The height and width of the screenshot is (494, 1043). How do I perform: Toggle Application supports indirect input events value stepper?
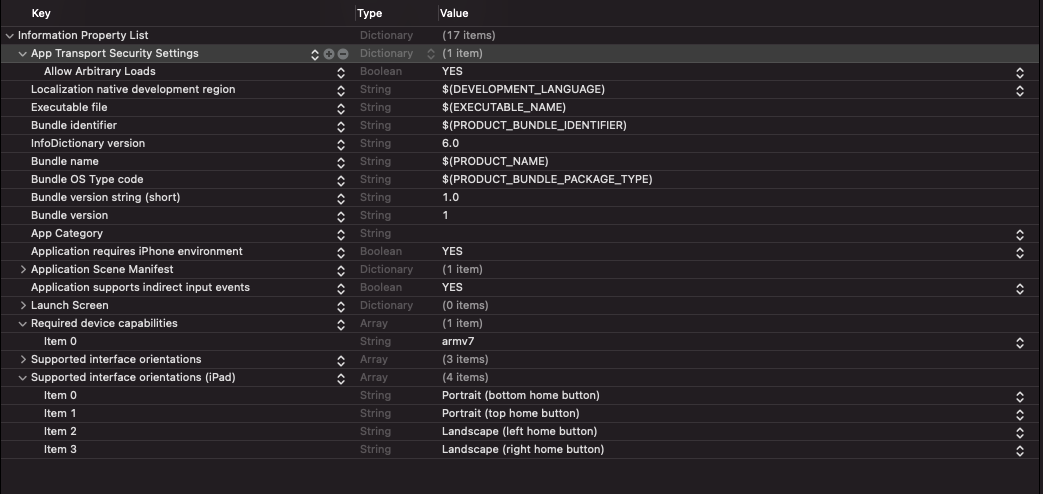coord(1020,288)
